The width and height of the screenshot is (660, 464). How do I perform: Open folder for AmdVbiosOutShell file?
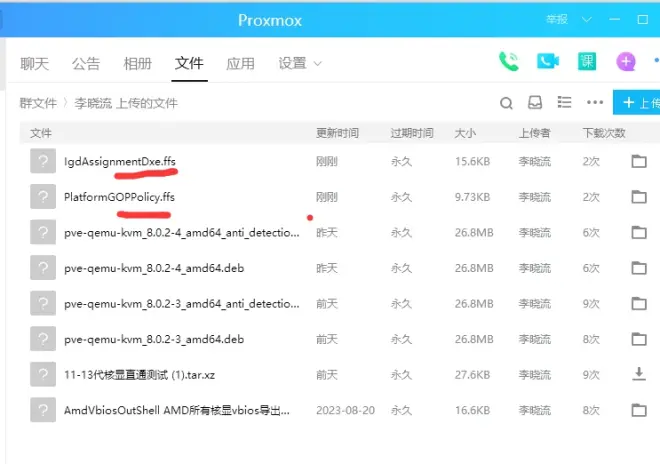click(x=639, y=410)
